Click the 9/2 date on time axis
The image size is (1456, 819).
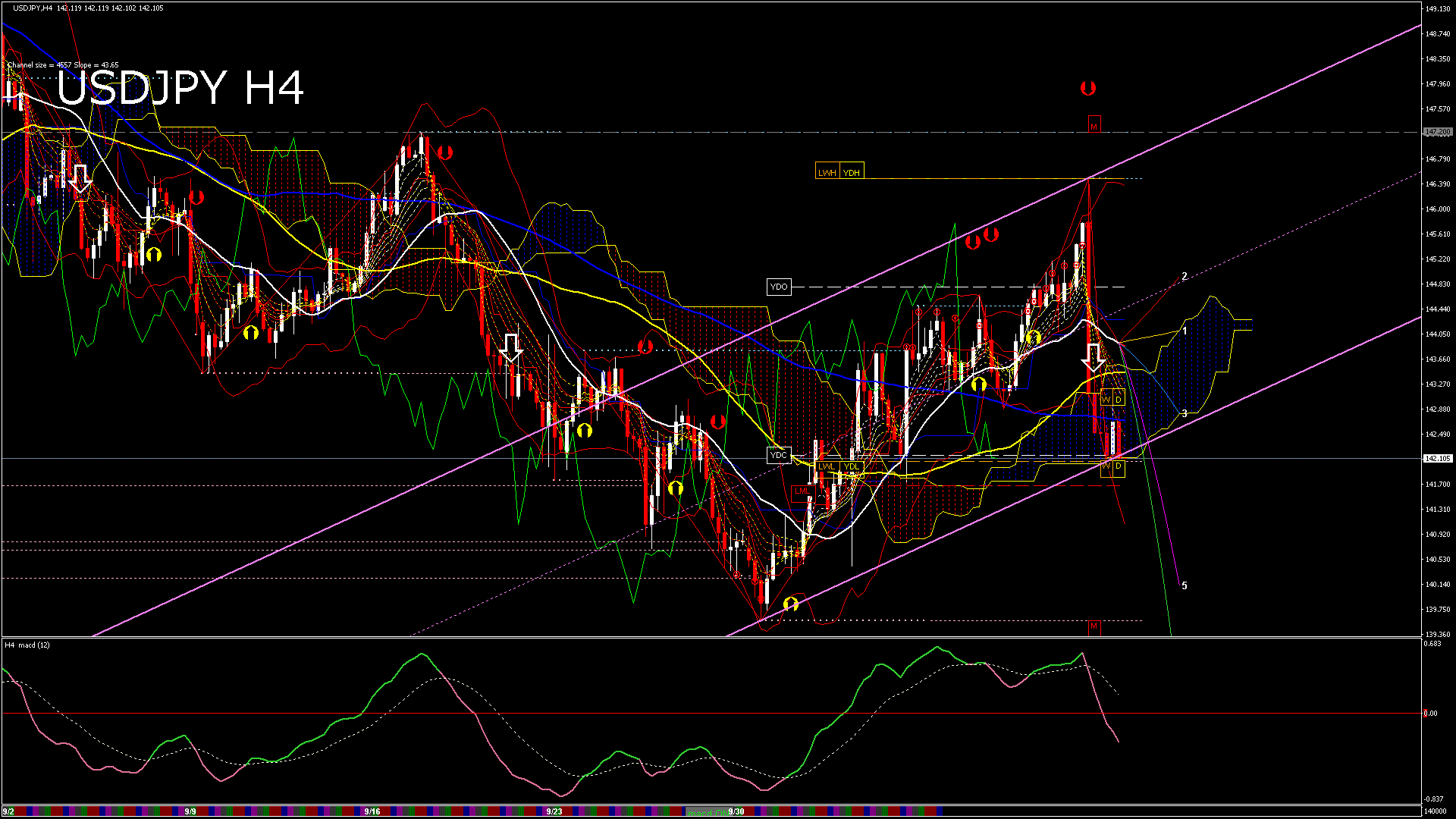[x=8, y=811]
